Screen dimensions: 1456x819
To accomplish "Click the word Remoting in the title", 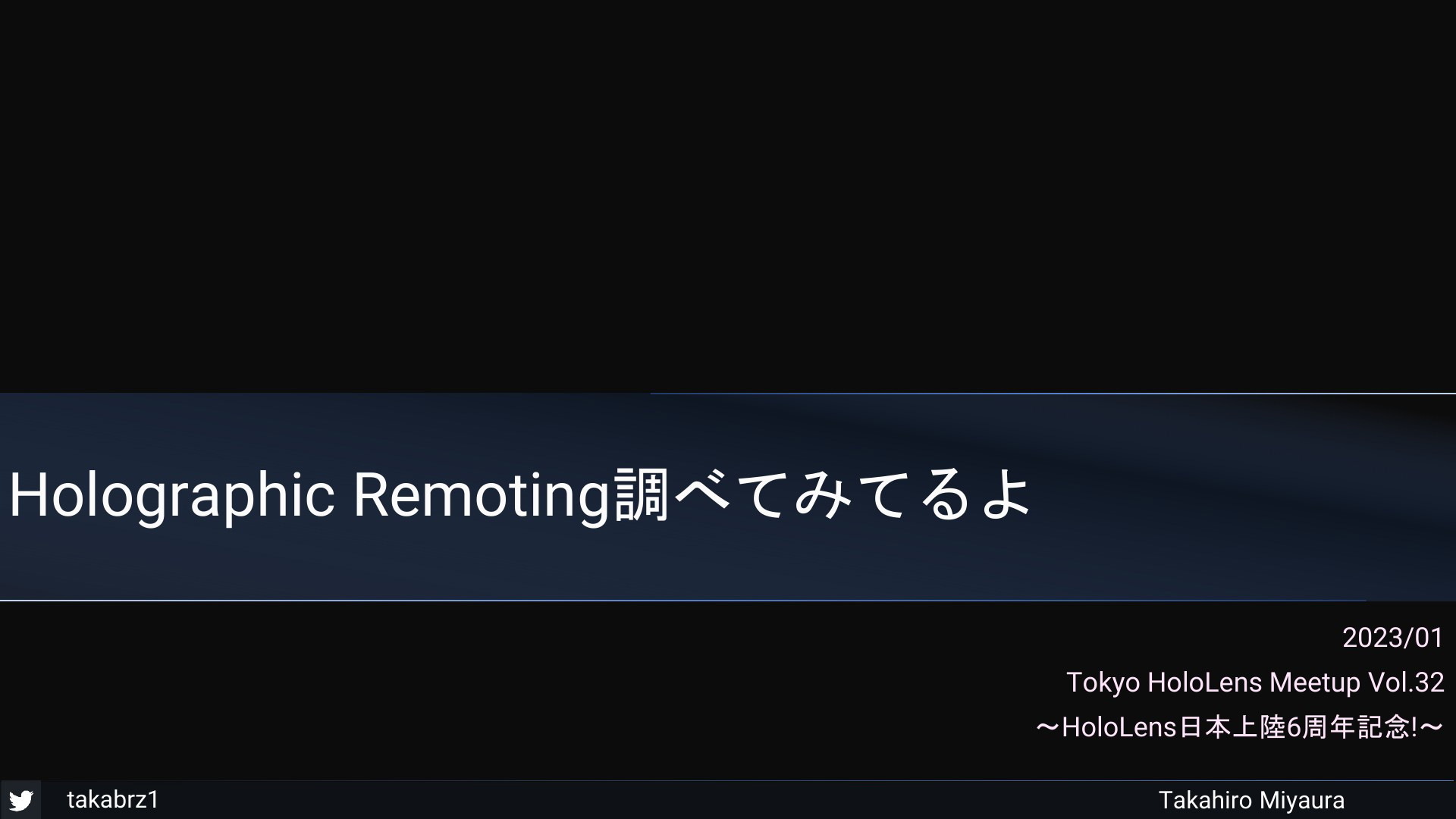I will click(x=482, y=496).
